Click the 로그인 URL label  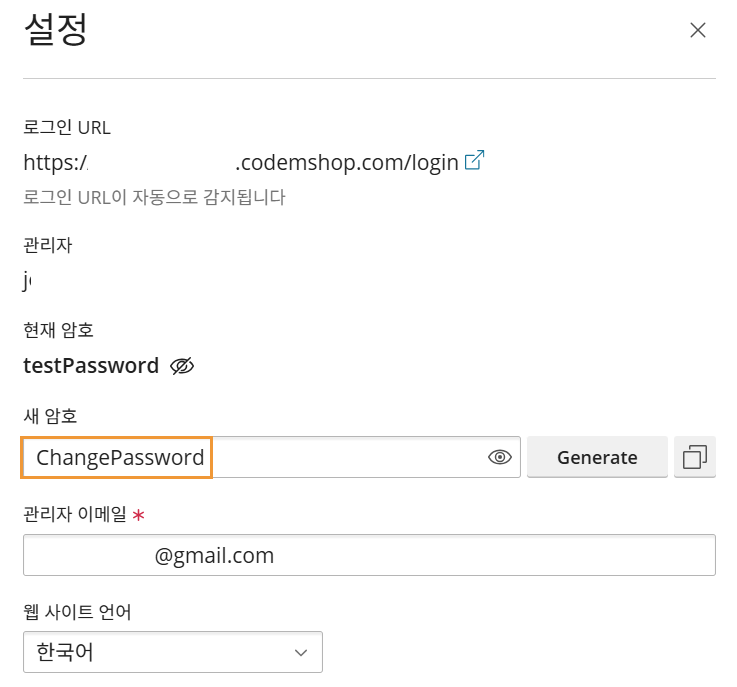[x=67, y=127]
